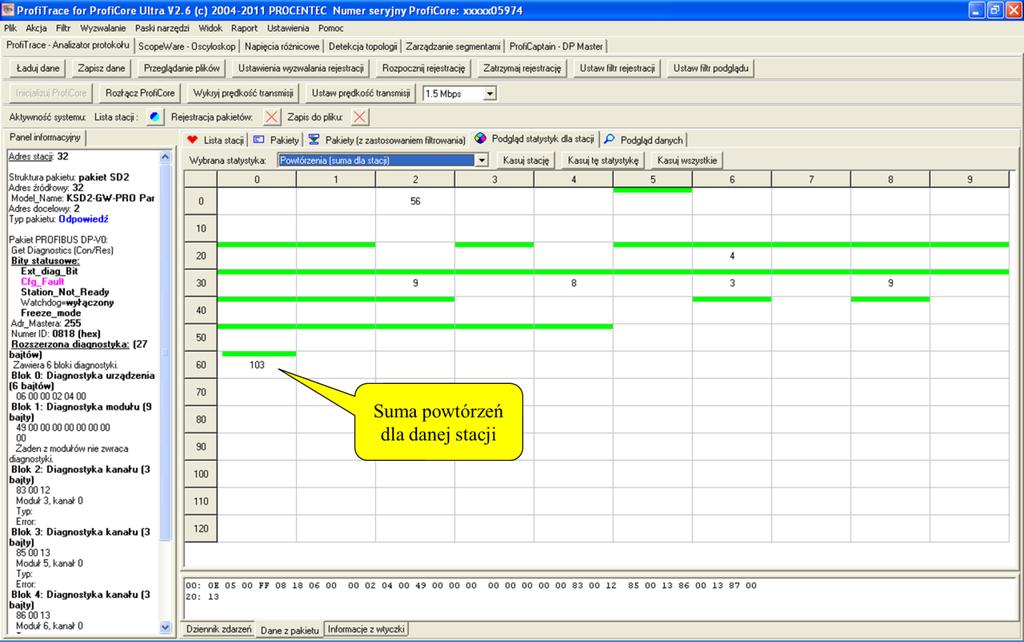Open Ustawienia wyzwalania rejestracji
Screen dimensions: 1024x642
tap(300, 68)
